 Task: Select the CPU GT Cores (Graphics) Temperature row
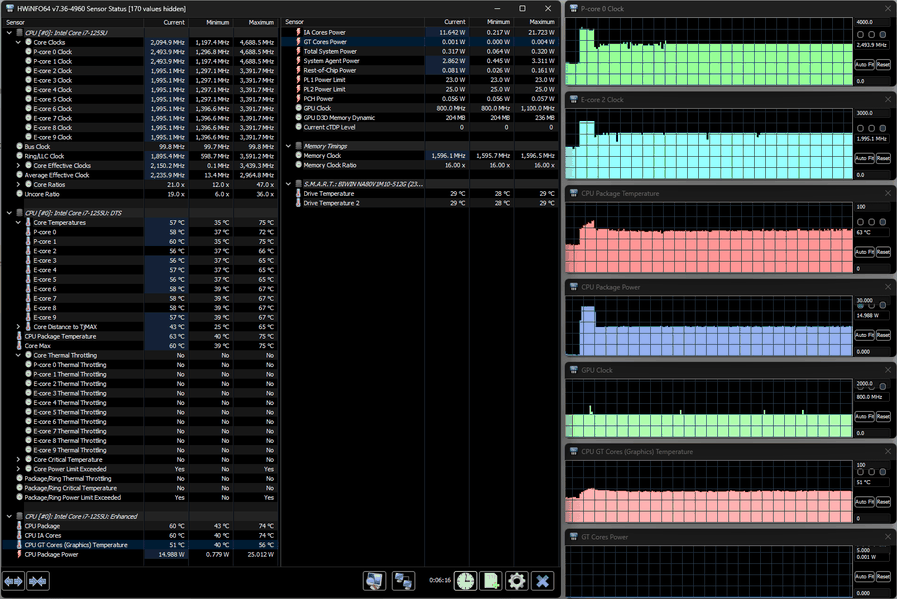click(140, 545)
